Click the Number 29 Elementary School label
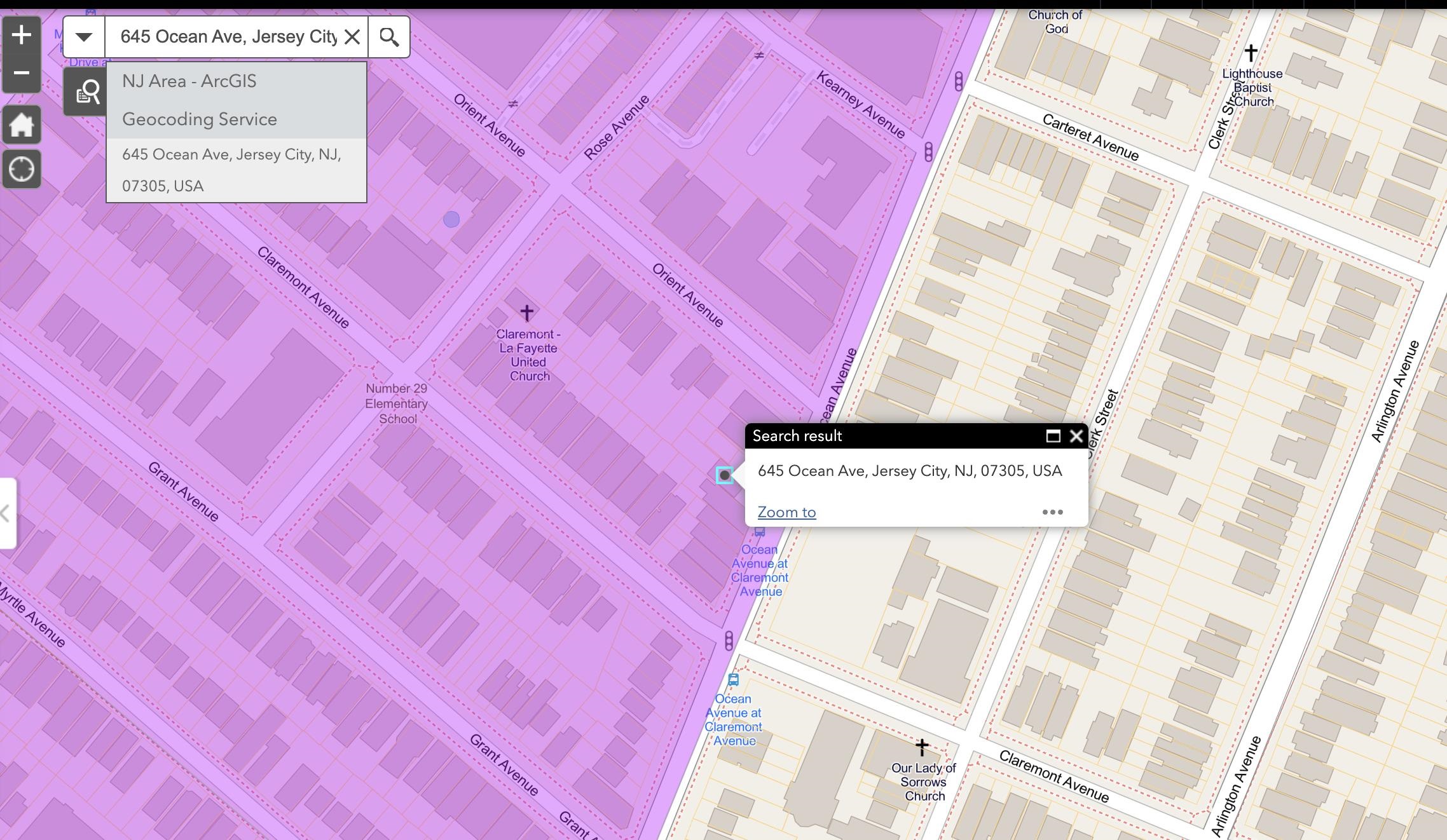 (x=397, y=403)
